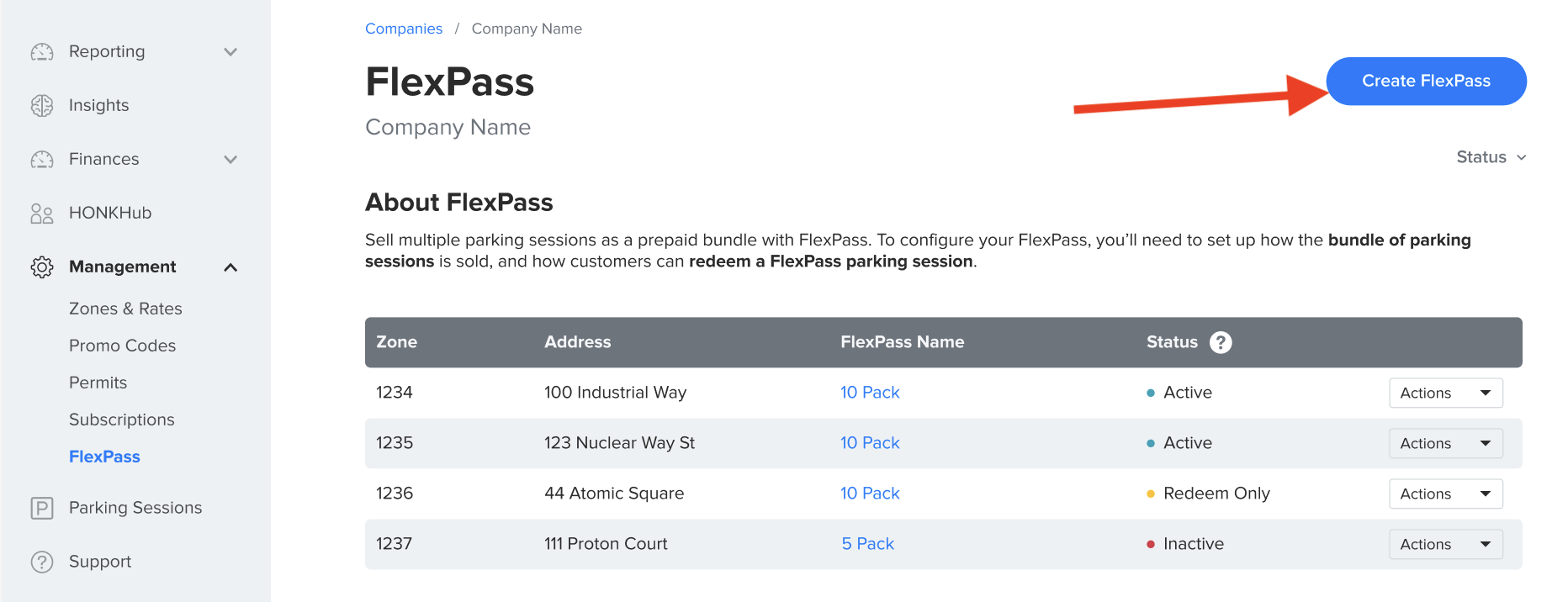The image size is (1568, 602).
Task: Open the Promo Codes menu item
Action: 122,346
